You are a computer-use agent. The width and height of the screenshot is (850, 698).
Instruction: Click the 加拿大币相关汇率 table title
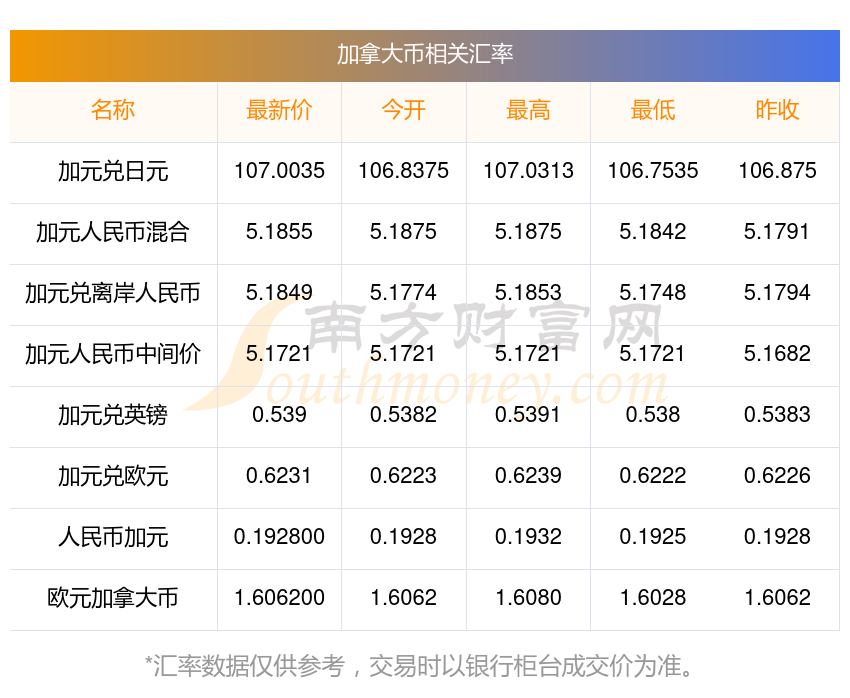click(425, 54)
